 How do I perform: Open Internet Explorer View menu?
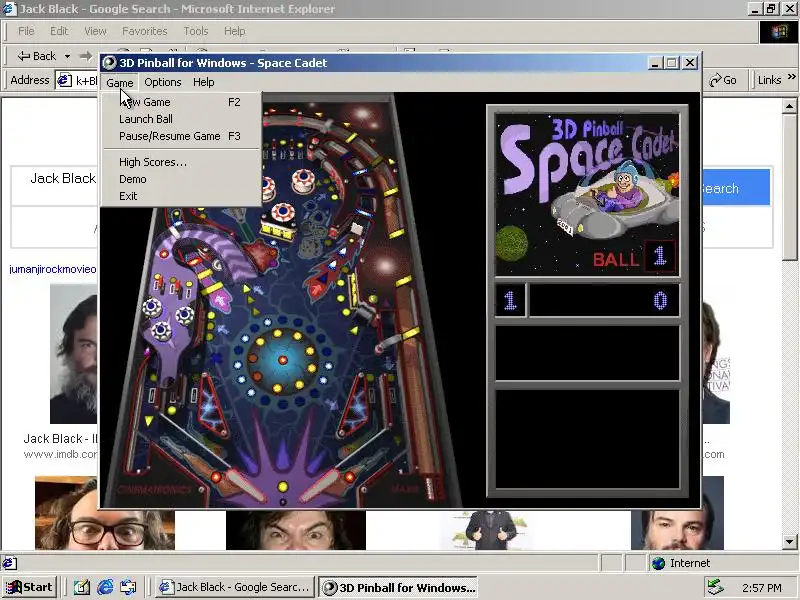click(x=95, y=31)
